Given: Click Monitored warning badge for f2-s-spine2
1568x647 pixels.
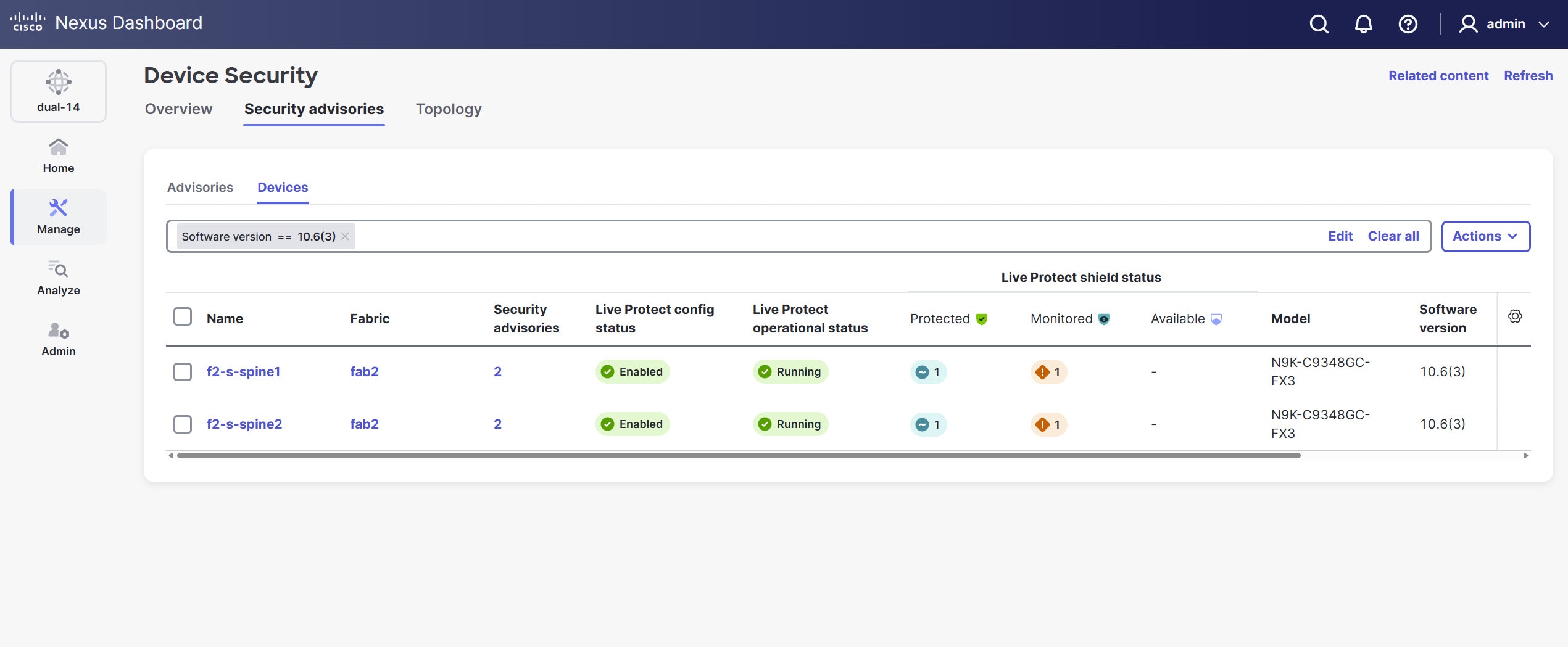Looking at the screenshot, I should pyautogui.click(x=1048, y=424).
